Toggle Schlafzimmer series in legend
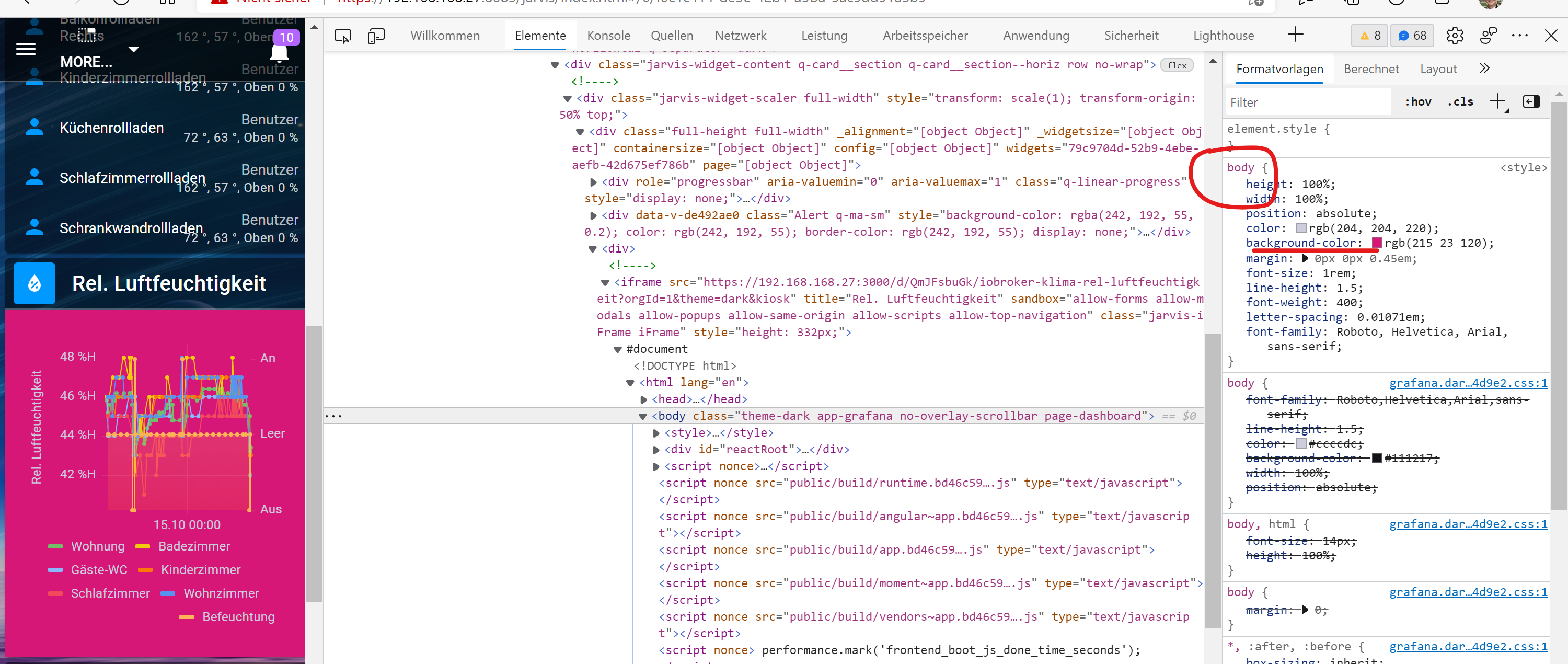 tap(99, 593)
